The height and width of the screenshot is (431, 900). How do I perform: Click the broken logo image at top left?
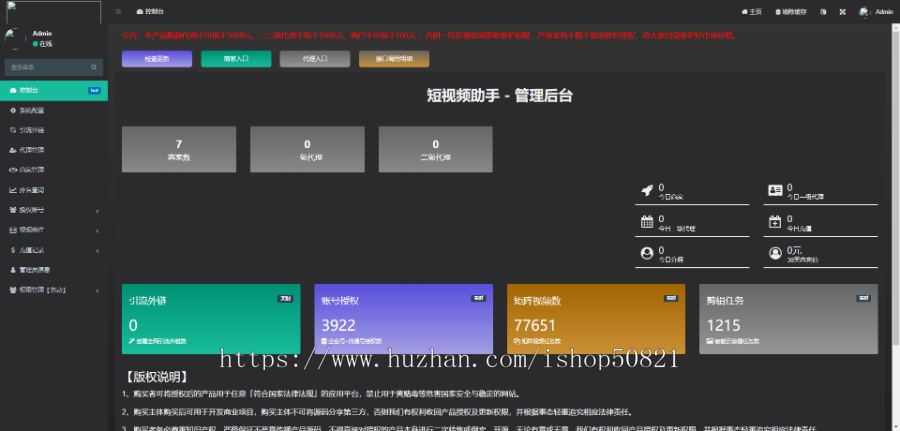(x=53, y=13)
